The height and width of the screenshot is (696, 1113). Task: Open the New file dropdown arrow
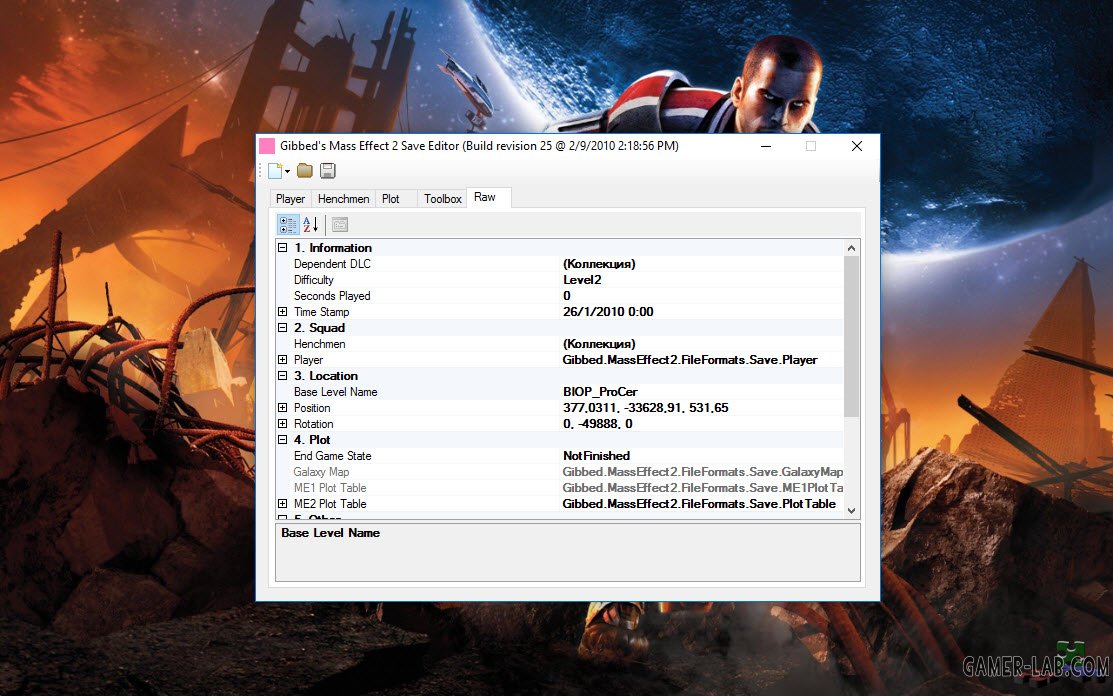click(287, 171)
